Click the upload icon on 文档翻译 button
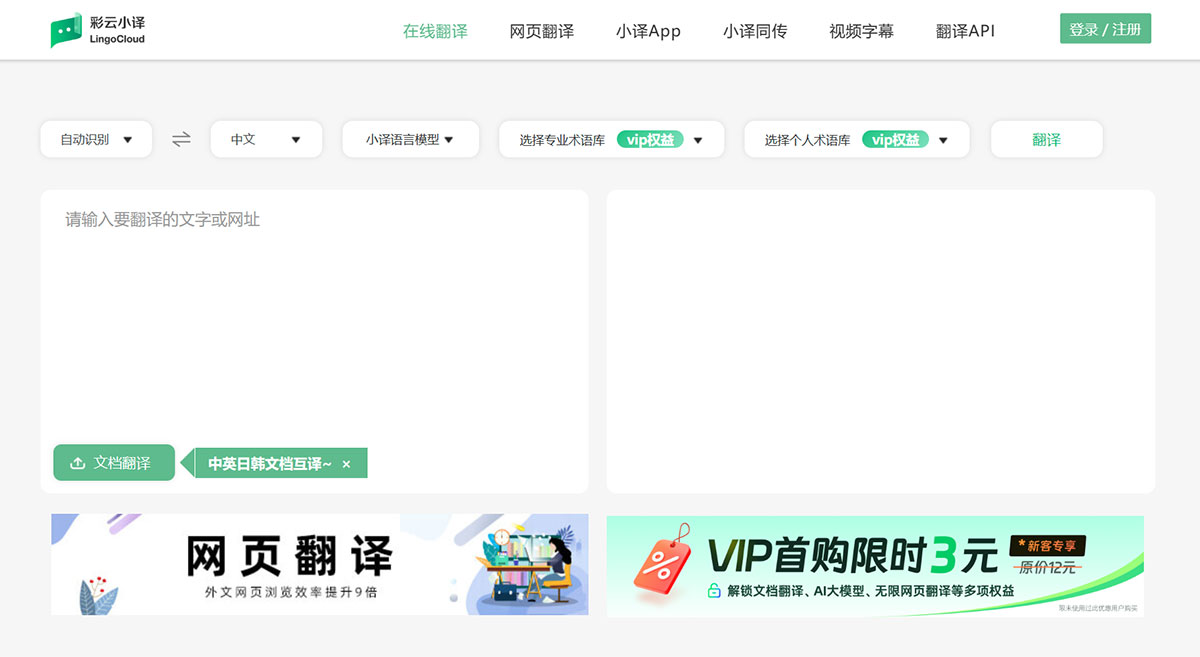 coord(79,462)
